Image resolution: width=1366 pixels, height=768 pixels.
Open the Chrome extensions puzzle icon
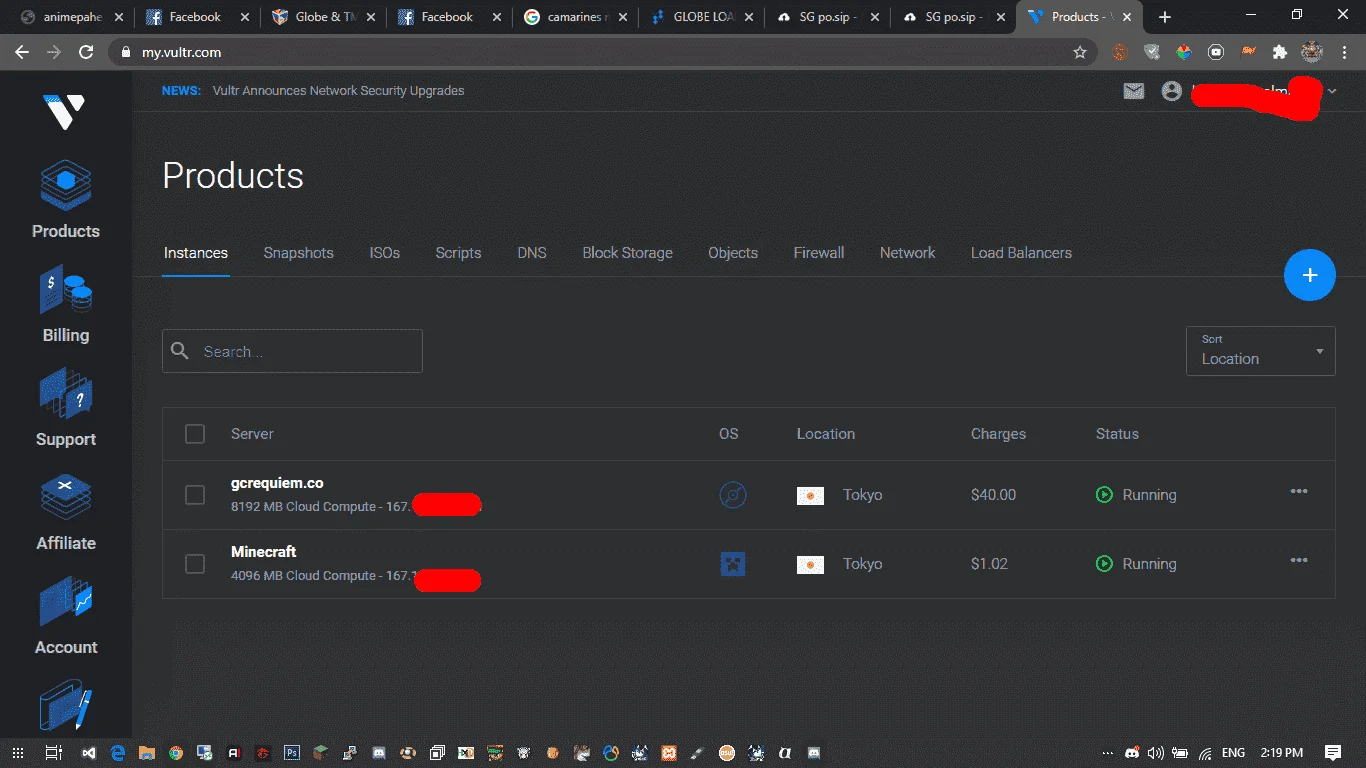pyautogui.click(x=1279, y=52)
